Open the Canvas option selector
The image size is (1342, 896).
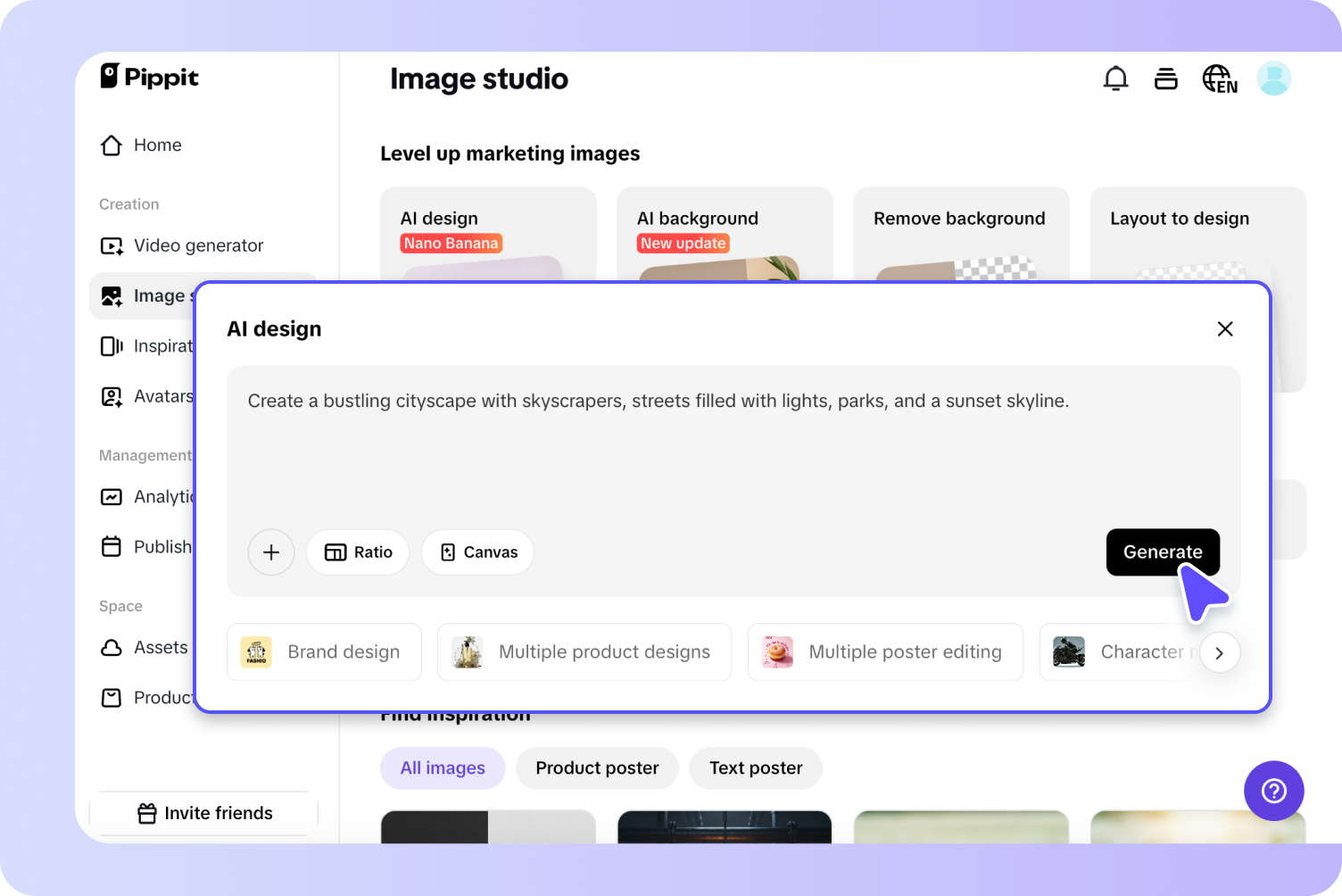[477, 552]
